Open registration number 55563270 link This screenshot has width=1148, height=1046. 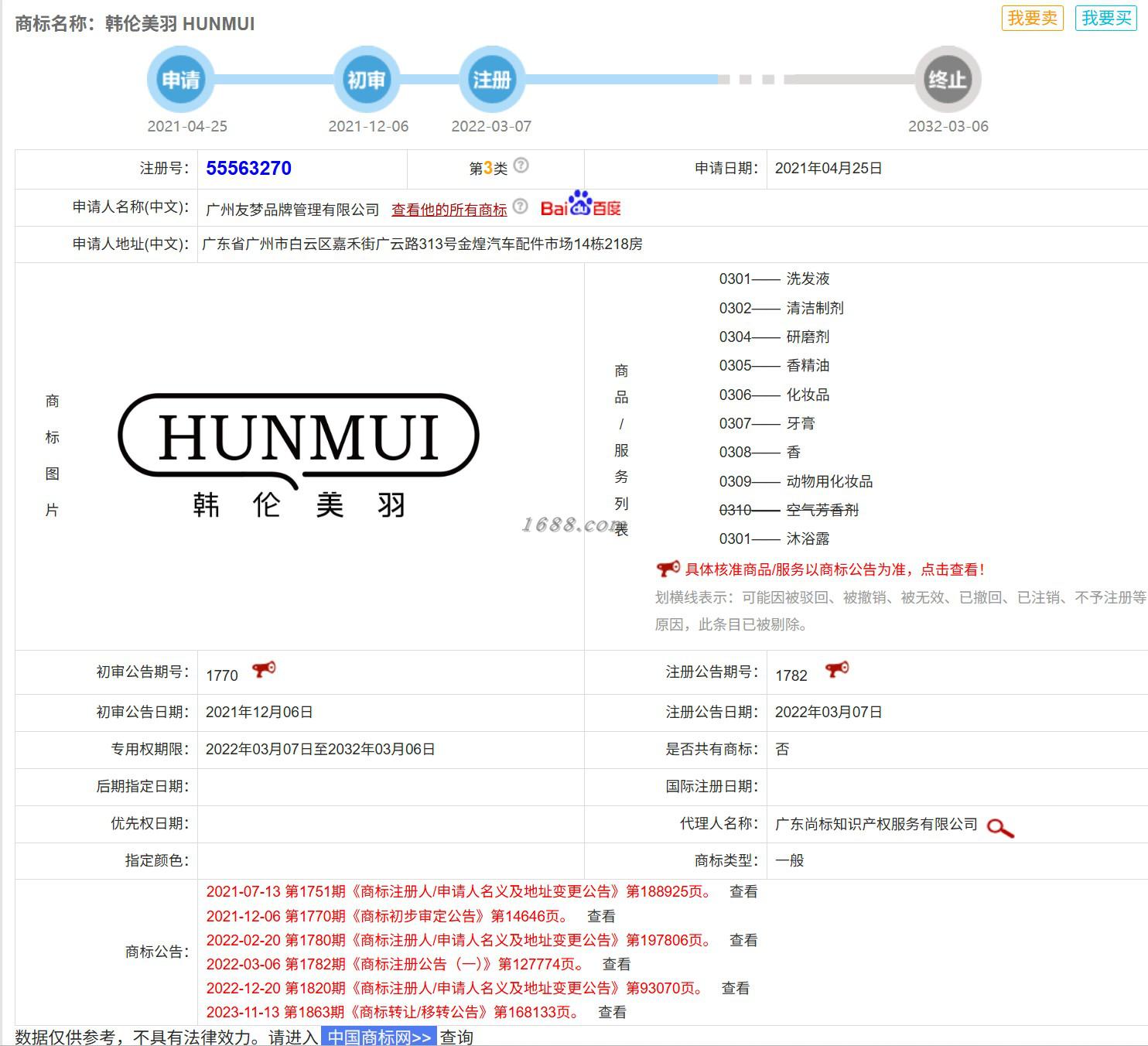[248, 168]
